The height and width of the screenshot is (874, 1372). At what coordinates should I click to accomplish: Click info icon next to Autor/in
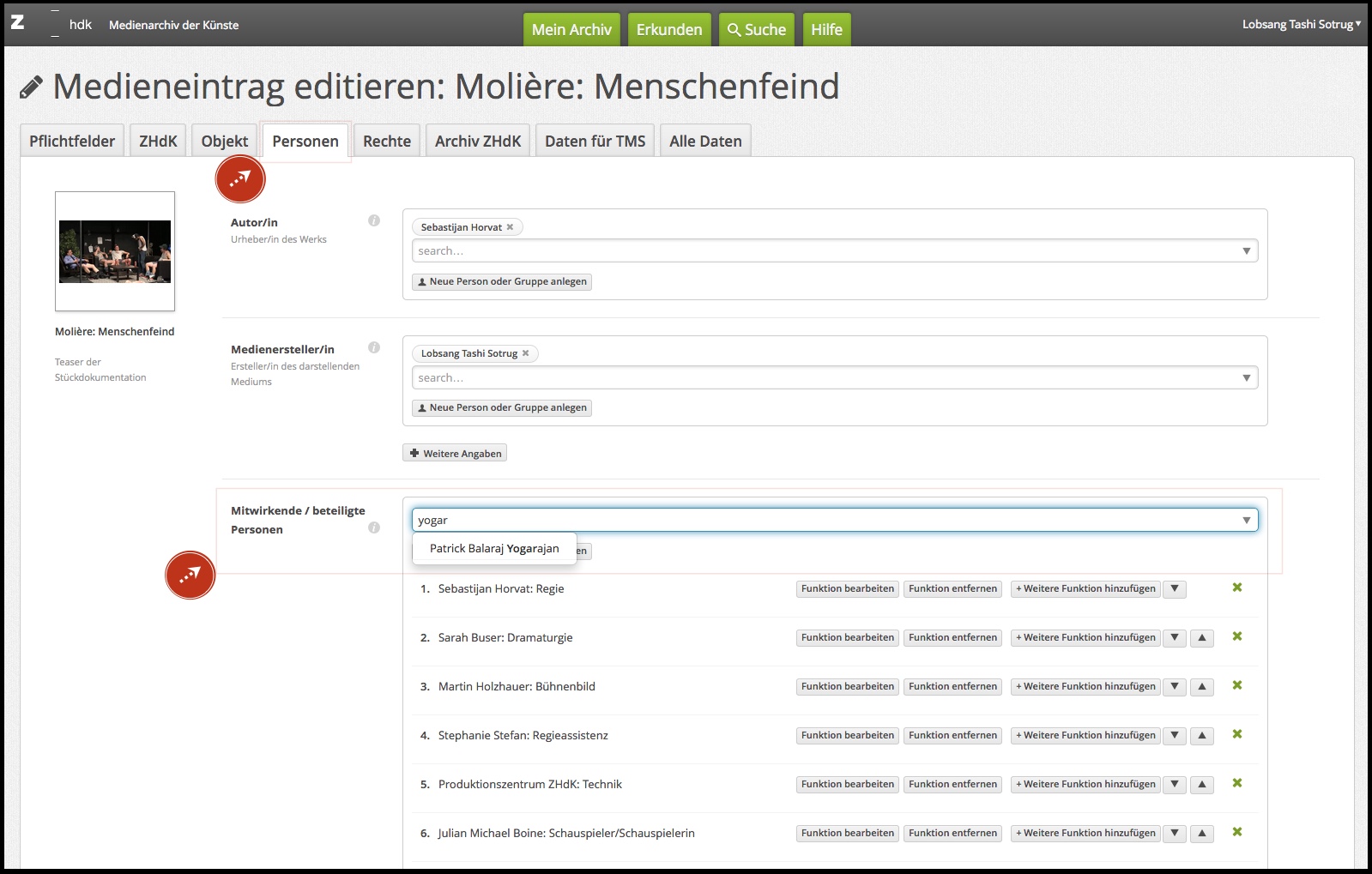pyautogui.click(x=374, y=220)
